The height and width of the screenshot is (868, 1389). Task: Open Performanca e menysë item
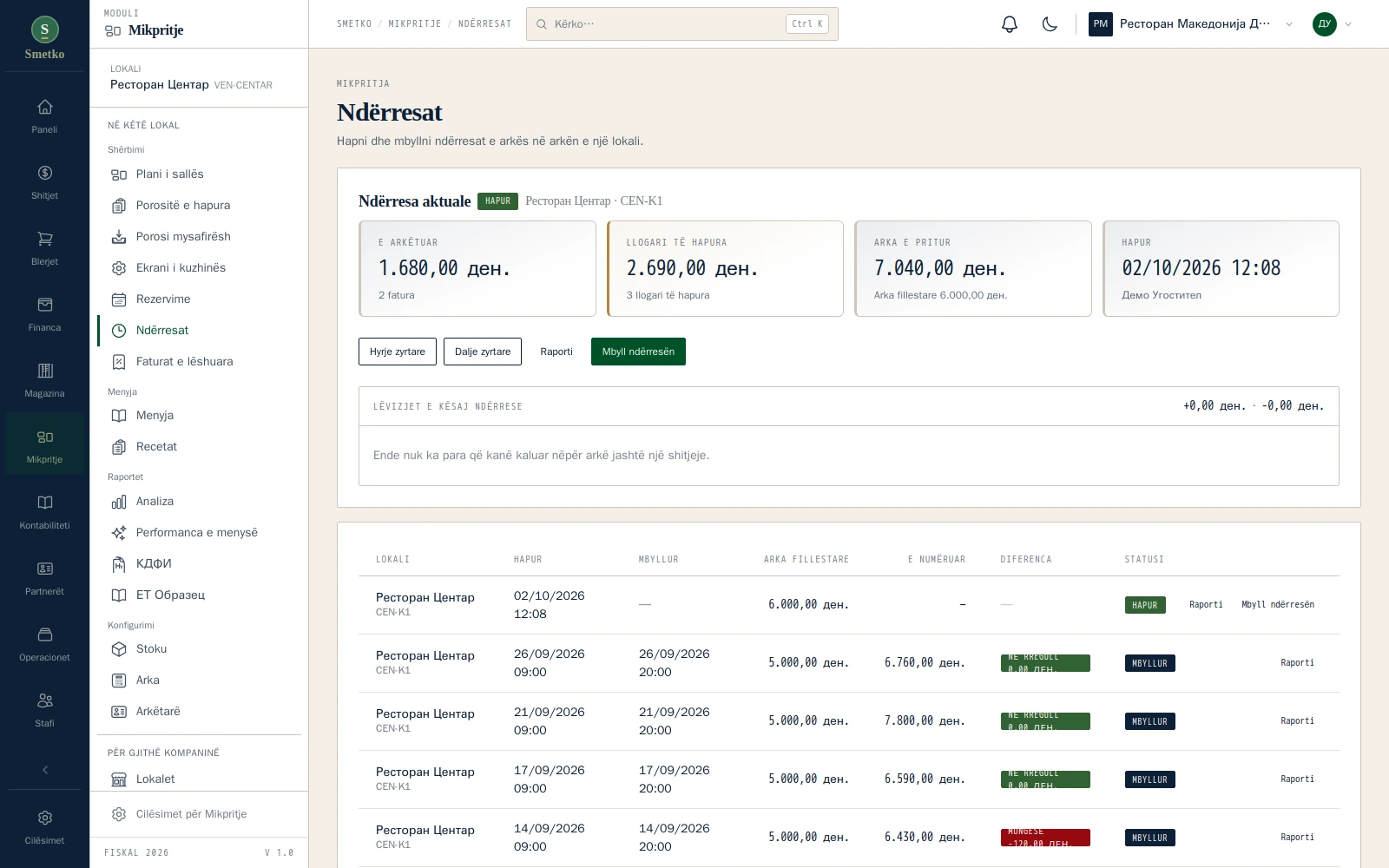(x=200, y=533)
